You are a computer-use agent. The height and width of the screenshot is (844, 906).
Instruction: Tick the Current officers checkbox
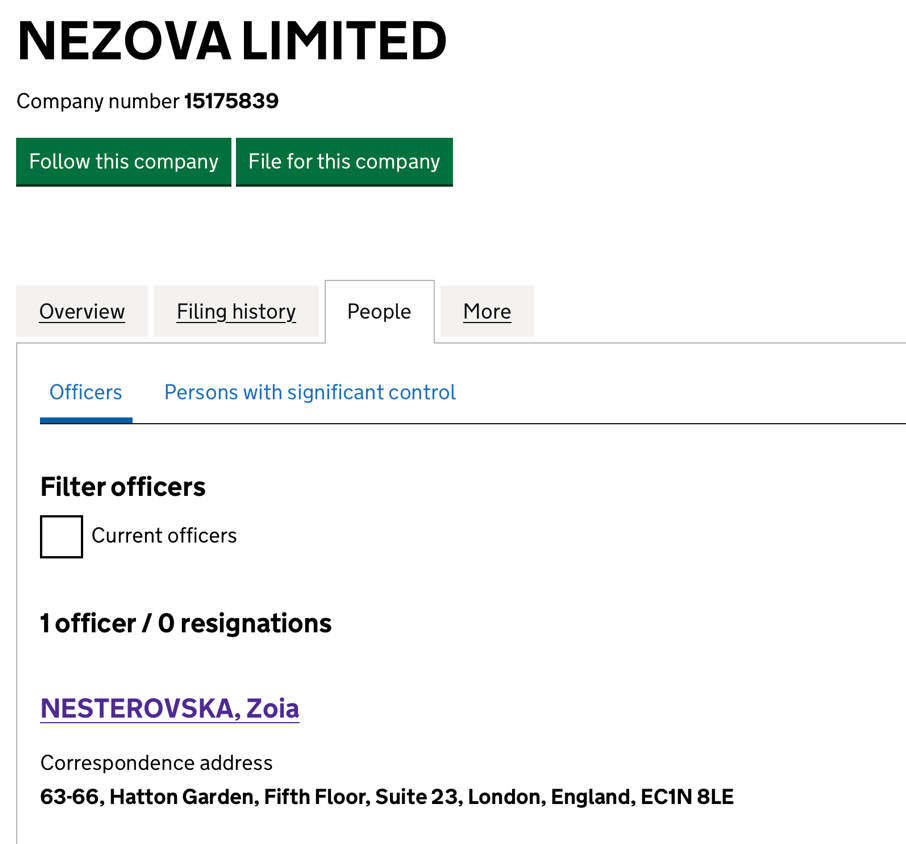(61, 537)
